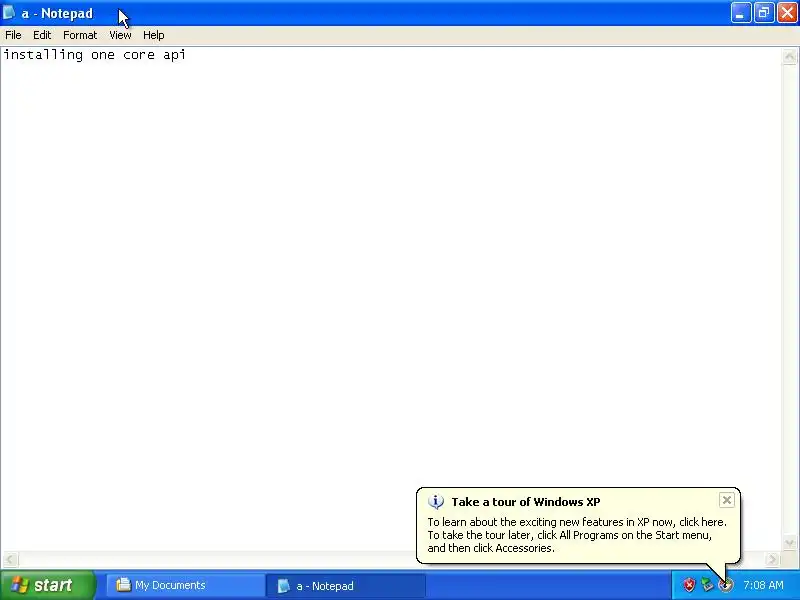Click inside the Notepad text area
The height and width of the screenshot is (600, 800).
point(391,299)
